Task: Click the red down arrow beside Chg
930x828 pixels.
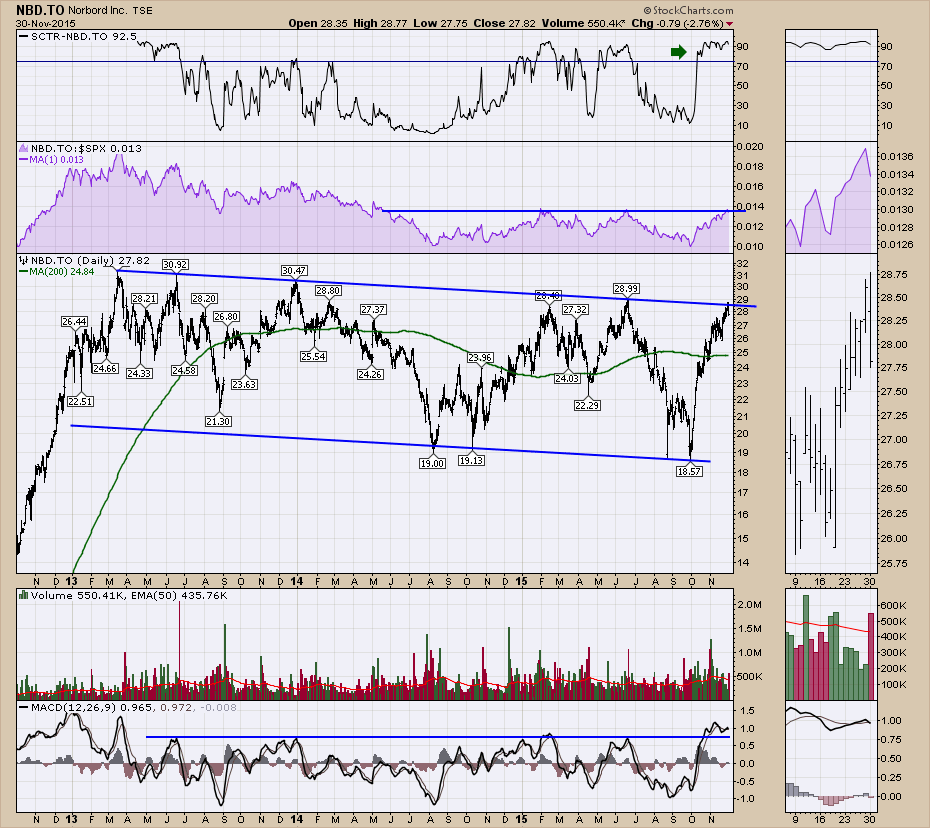Action: [x=730, y=24]
